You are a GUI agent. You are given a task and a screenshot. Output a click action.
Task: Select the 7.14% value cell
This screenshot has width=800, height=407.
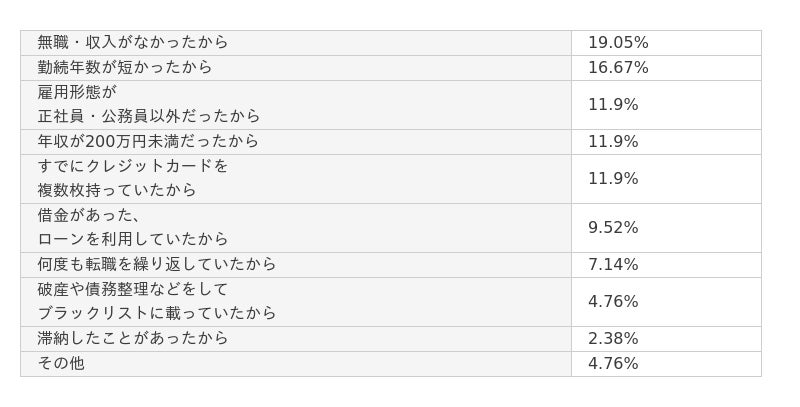point(613,265)
